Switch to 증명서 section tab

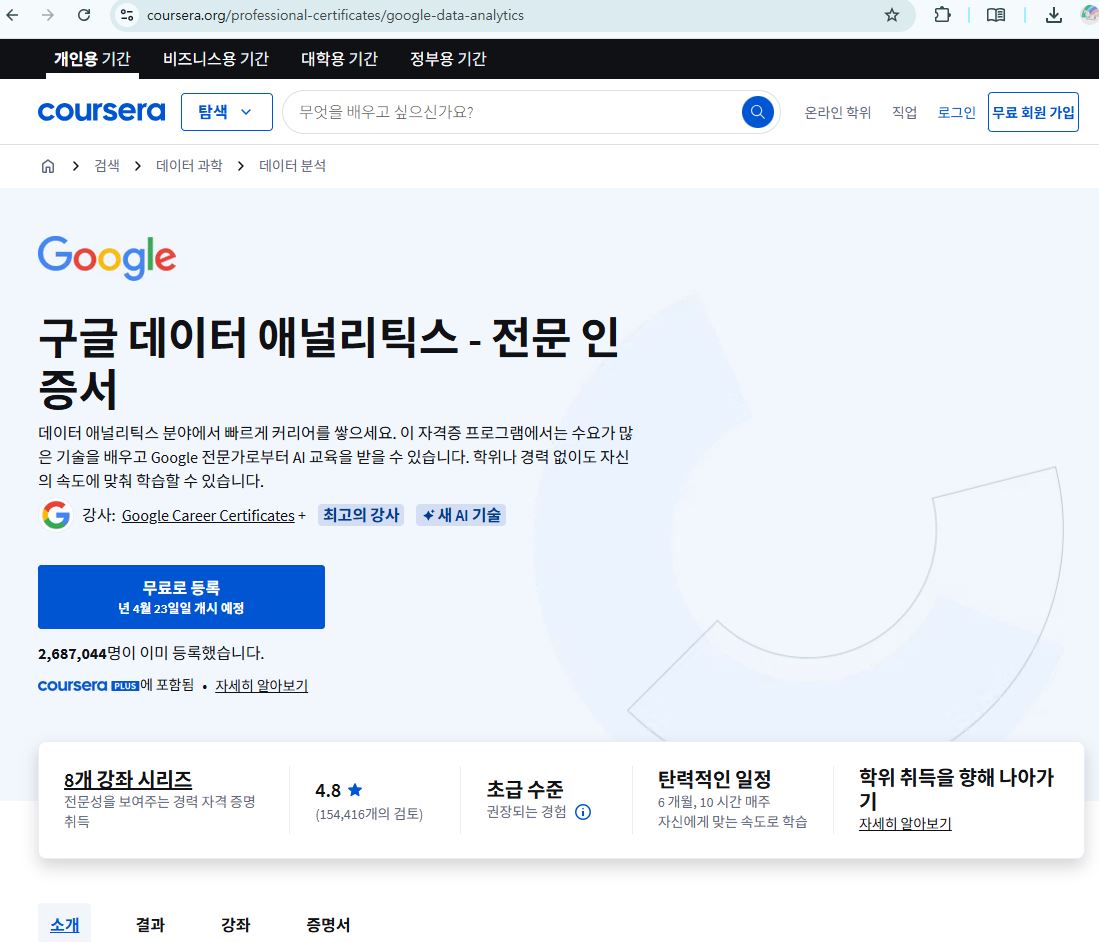pos(328,924)
